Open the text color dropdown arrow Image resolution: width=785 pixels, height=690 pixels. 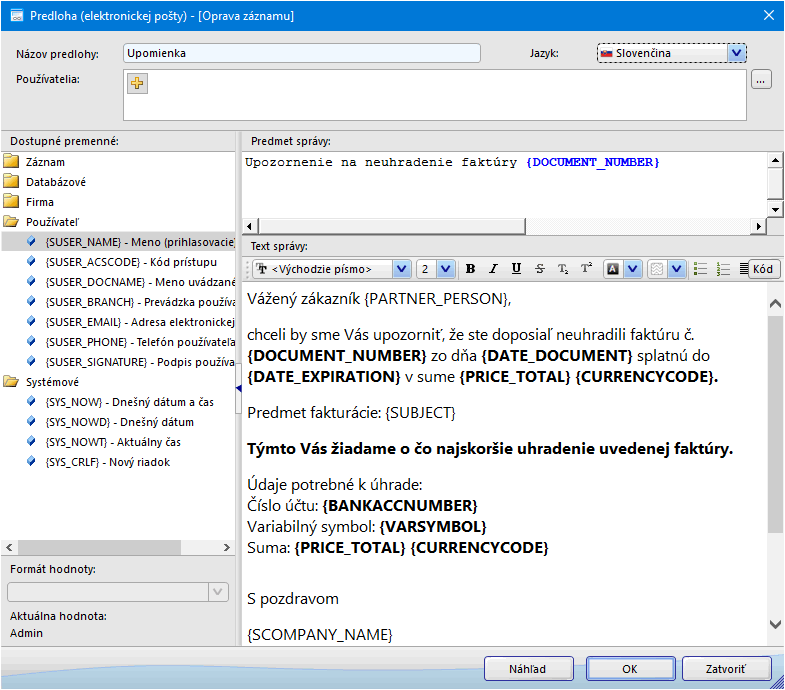click(x=634, y=269)
